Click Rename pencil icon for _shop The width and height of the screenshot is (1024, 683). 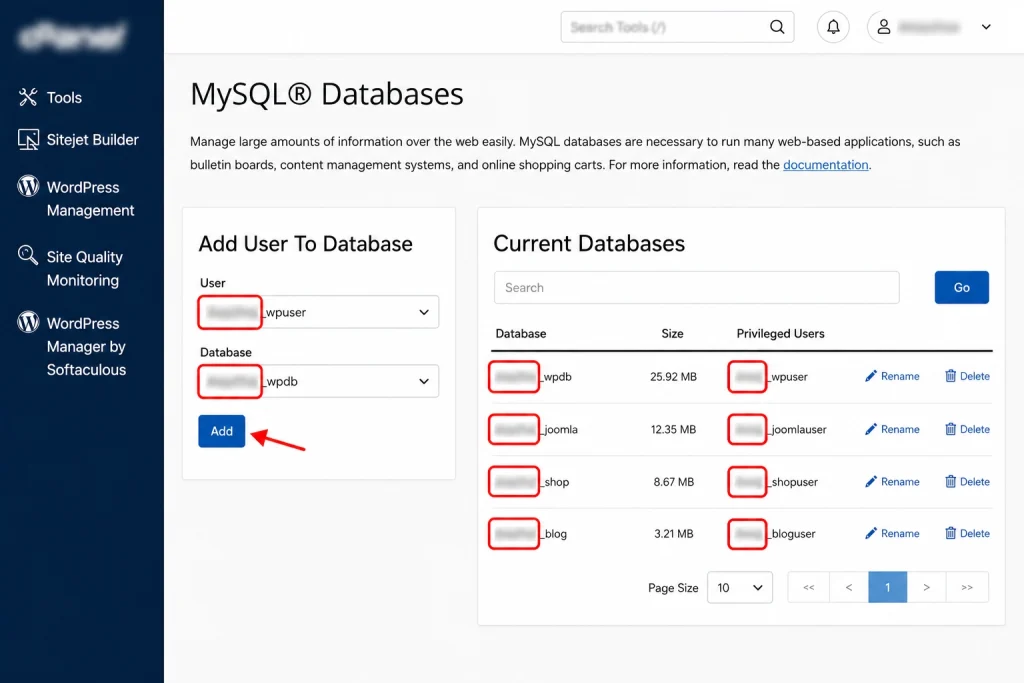[x=871, y=482]
